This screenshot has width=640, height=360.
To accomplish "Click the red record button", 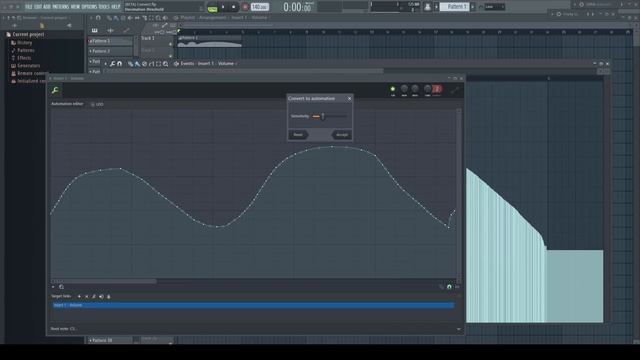I will [x=245, y=7].
